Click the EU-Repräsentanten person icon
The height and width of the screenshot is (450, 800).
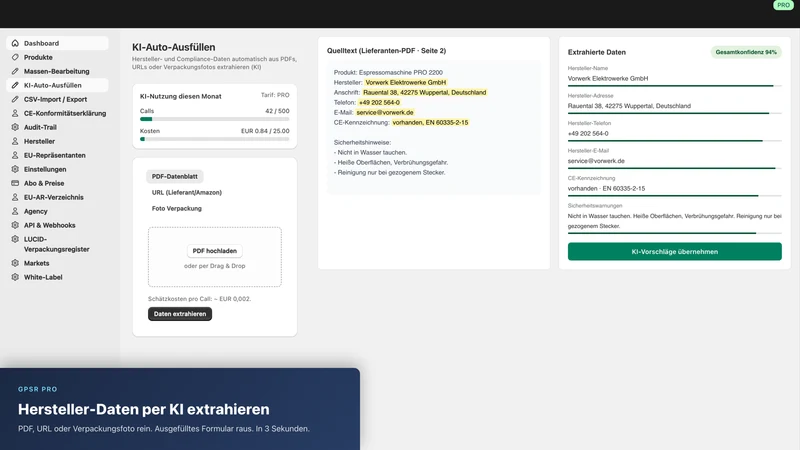click(x=15, y=155)
